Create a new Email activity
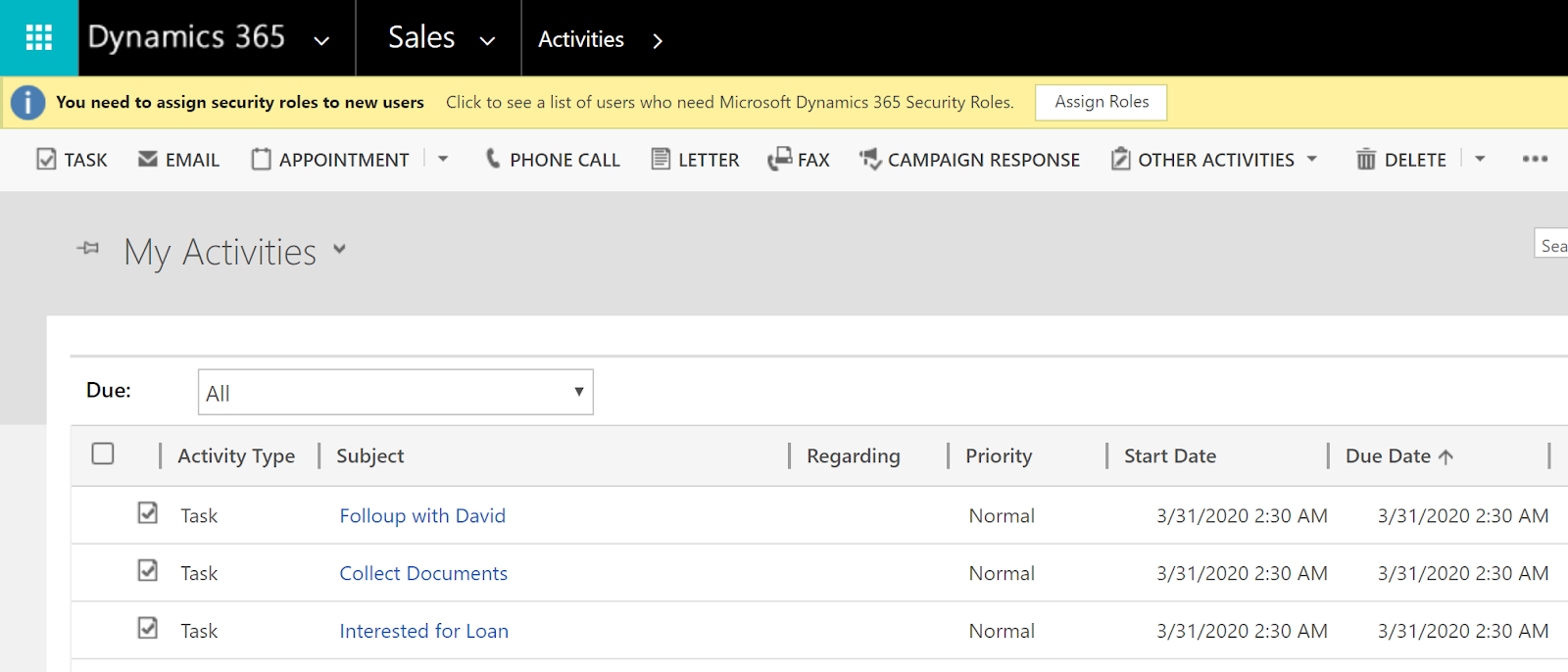 (178, 159)
